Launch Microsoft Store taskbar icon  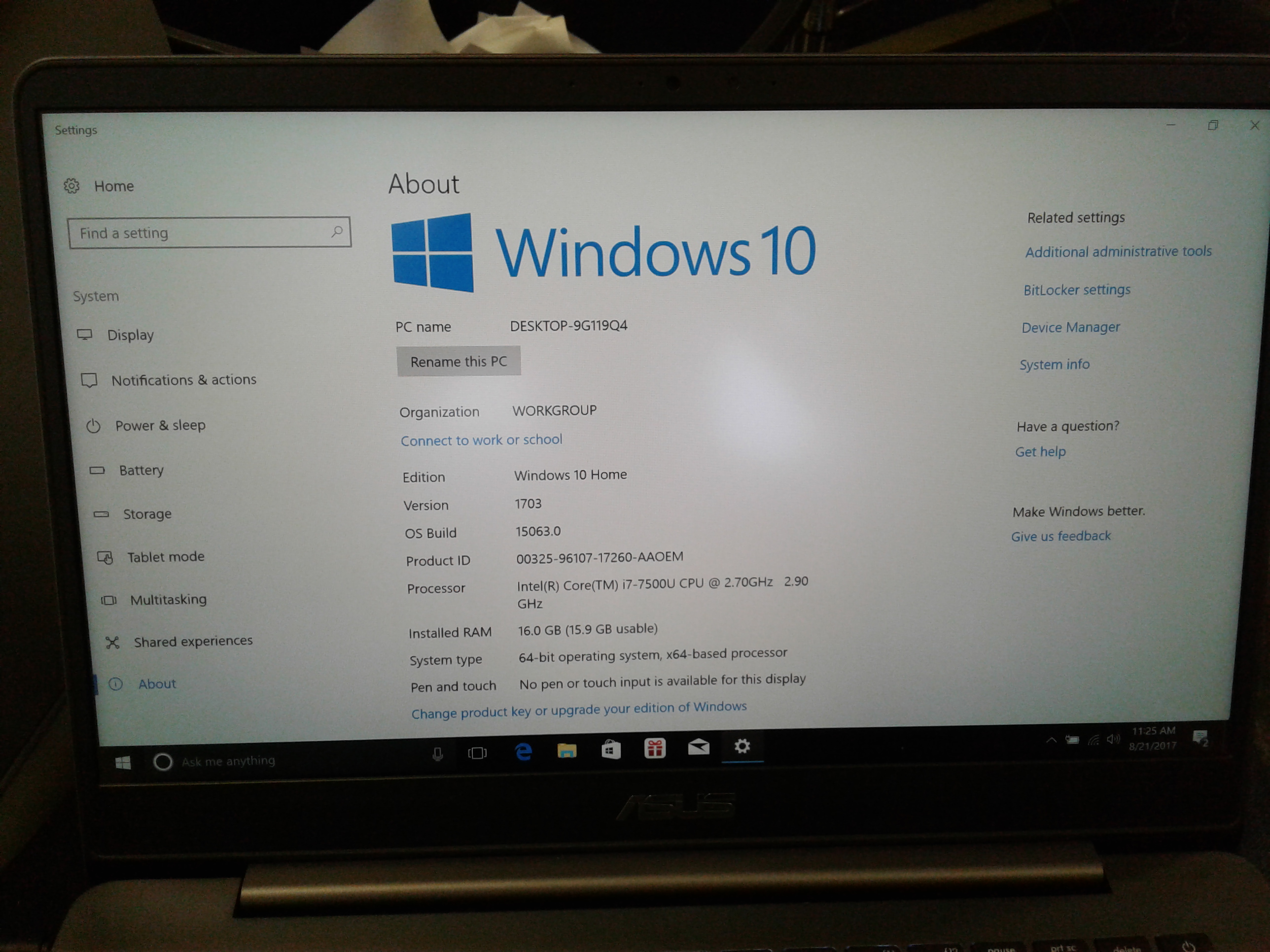[610, 749]
